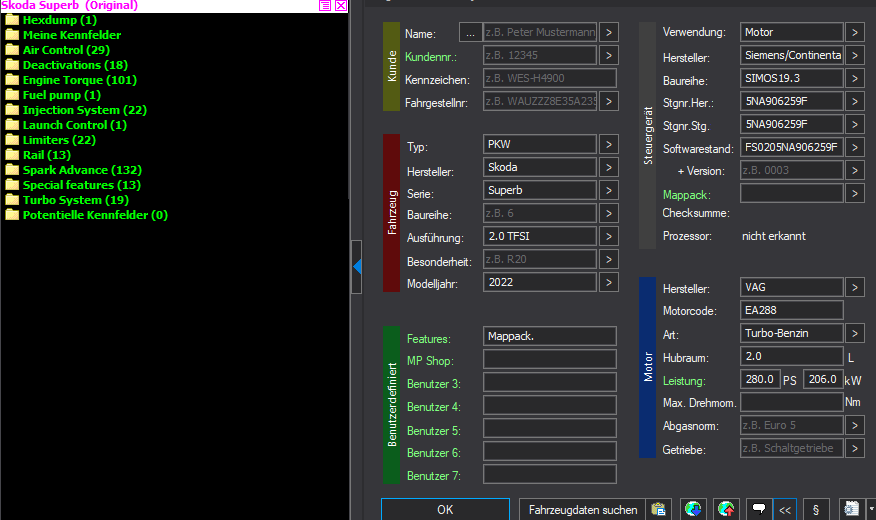Click the MP Shop input field
Image resolution: width=876 pixels, height=520 pixels.
point(550,359)
